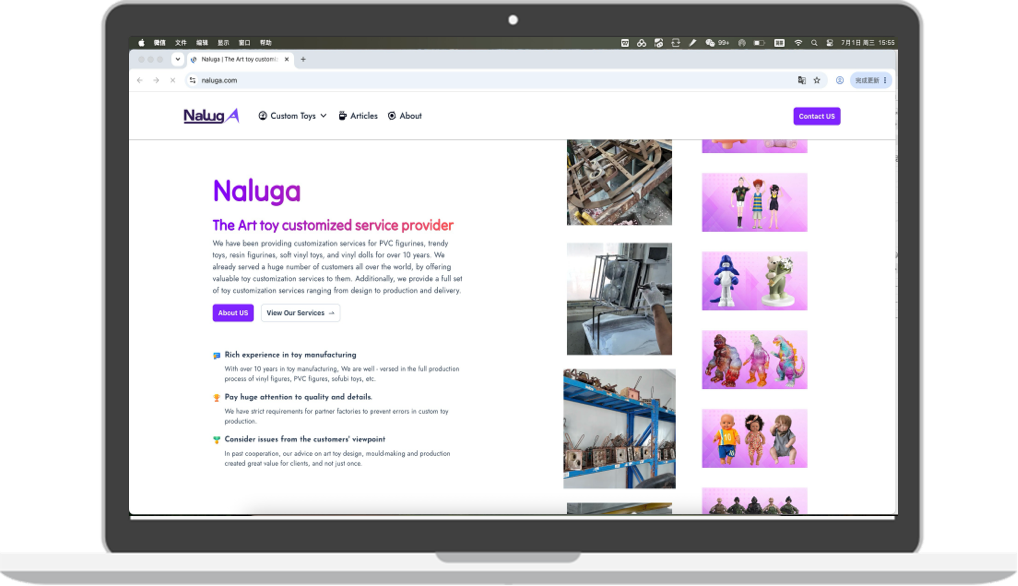Click the 完成更新 update button
The height and width of the screenshot is (586, 1018).
coord(870,80)
